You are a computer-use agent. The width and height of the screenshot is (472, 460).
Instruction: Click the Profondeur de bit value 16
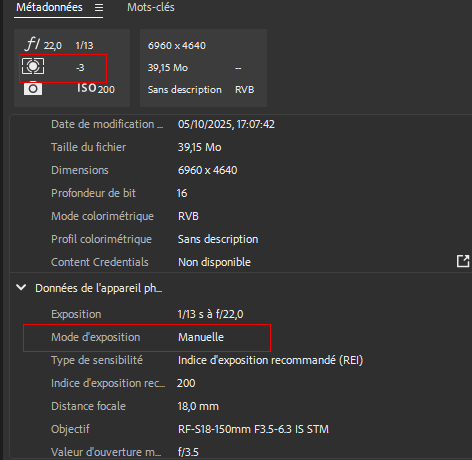click(182, 193)
